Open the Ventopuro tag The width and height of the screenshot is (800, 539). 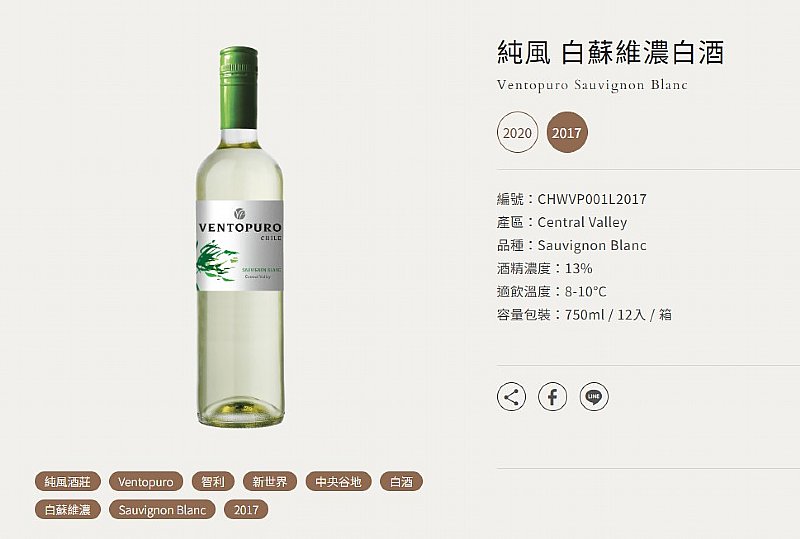click(146, 481)
